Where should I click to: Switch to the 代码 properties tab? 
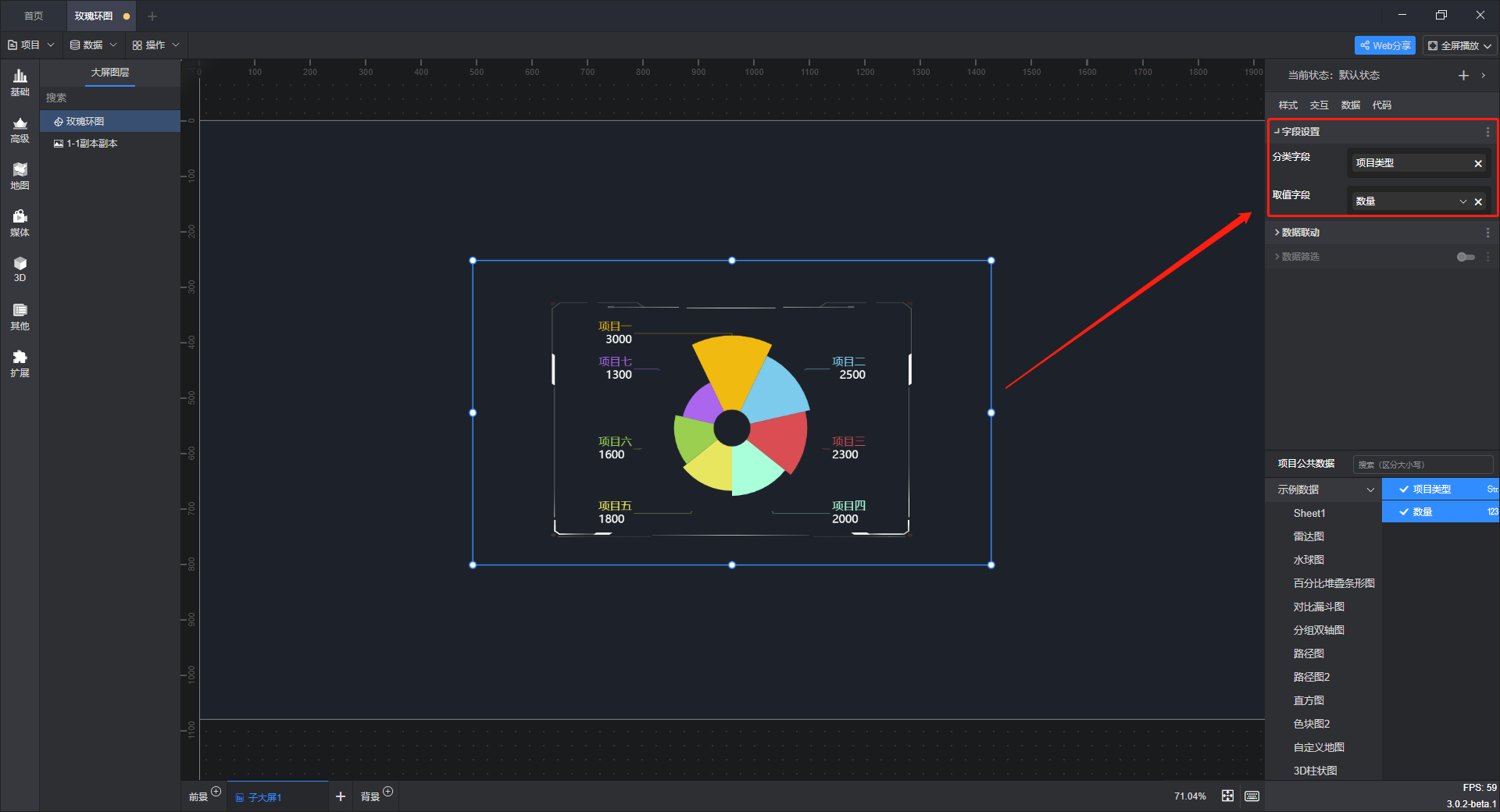tap(1382, 105)
